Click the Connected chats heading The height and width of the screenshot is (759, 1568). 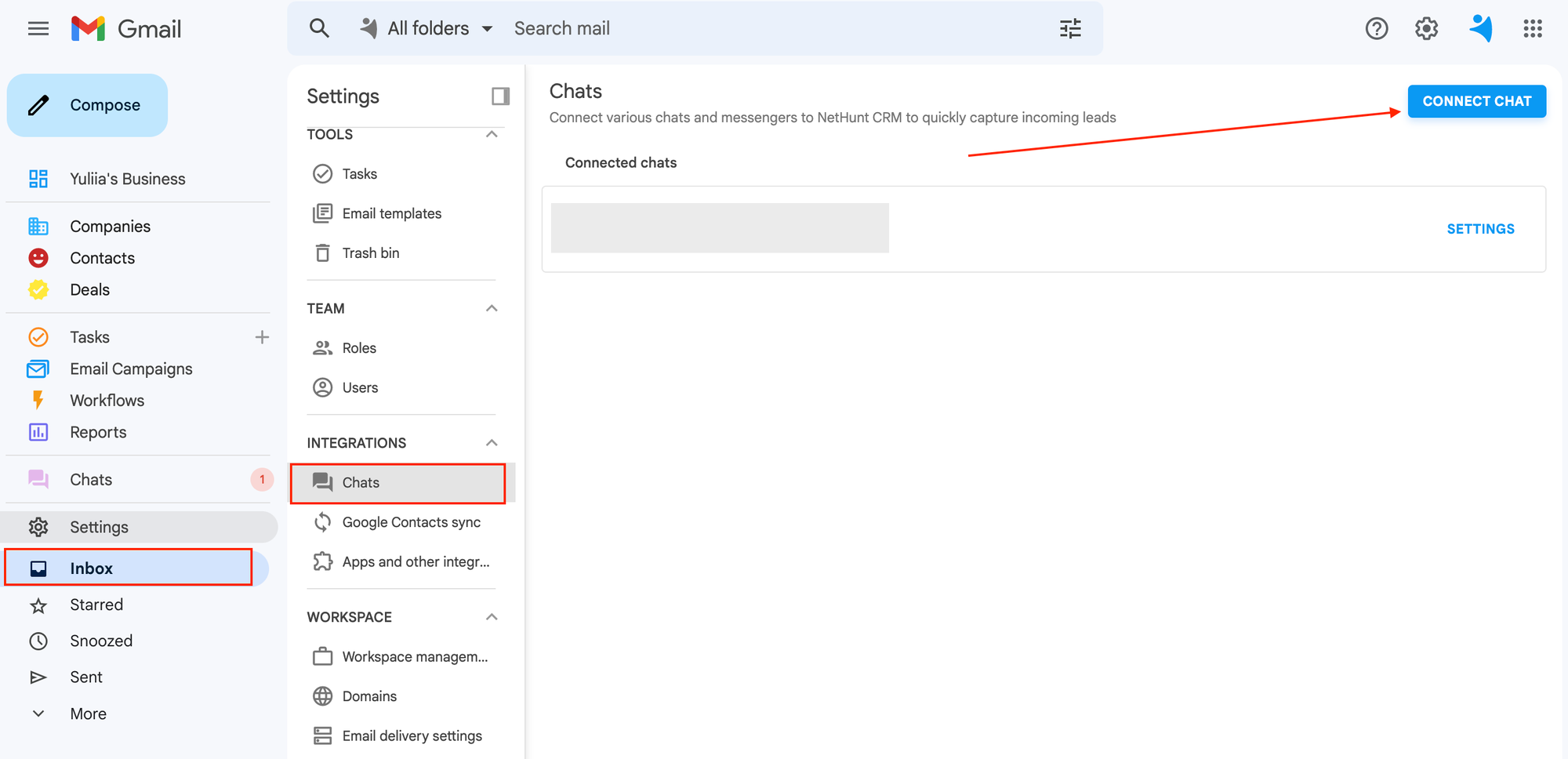pos(621,162)
